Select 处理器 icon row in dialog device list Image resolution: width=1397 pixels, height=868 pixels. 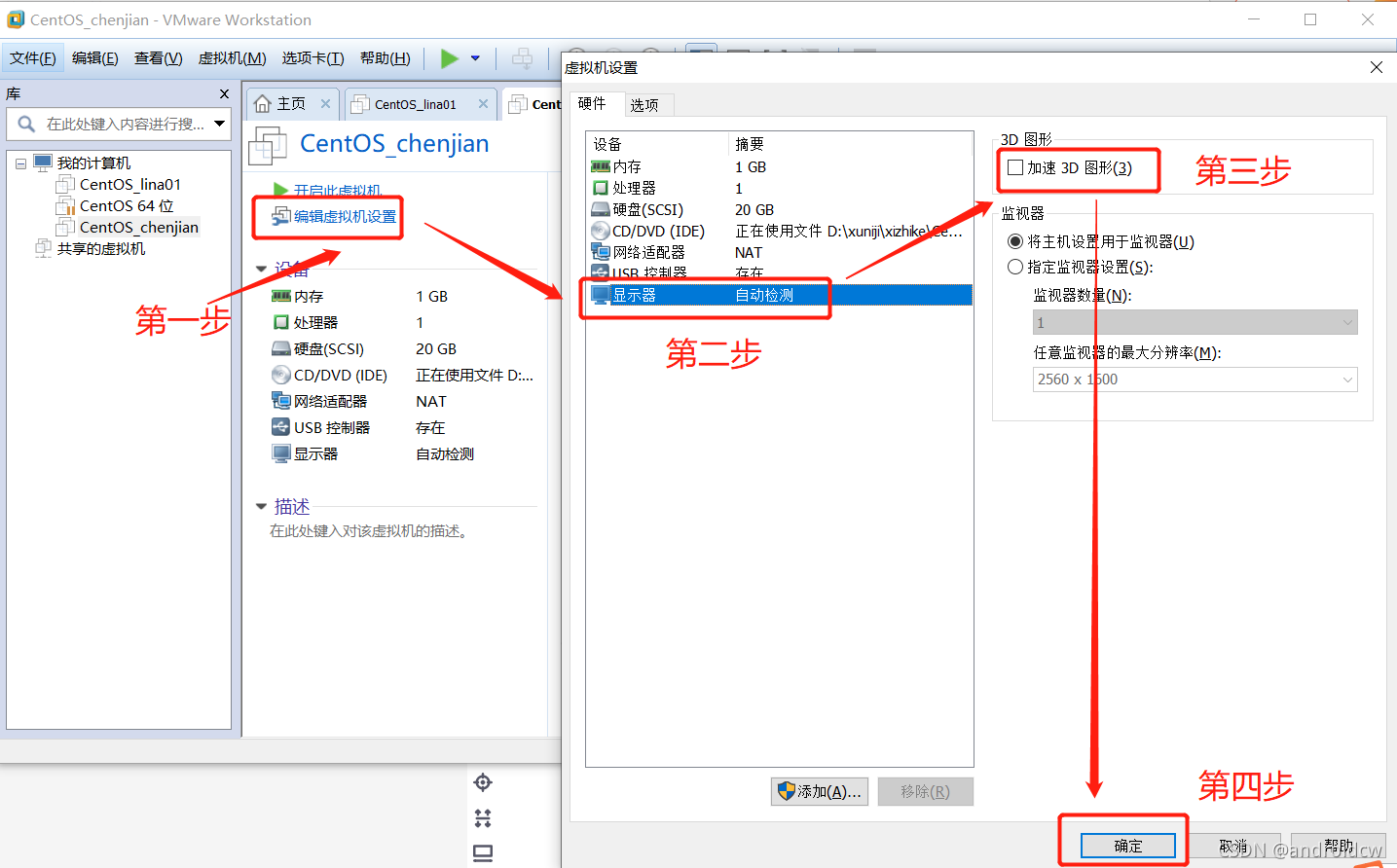(x=601, y=188)
